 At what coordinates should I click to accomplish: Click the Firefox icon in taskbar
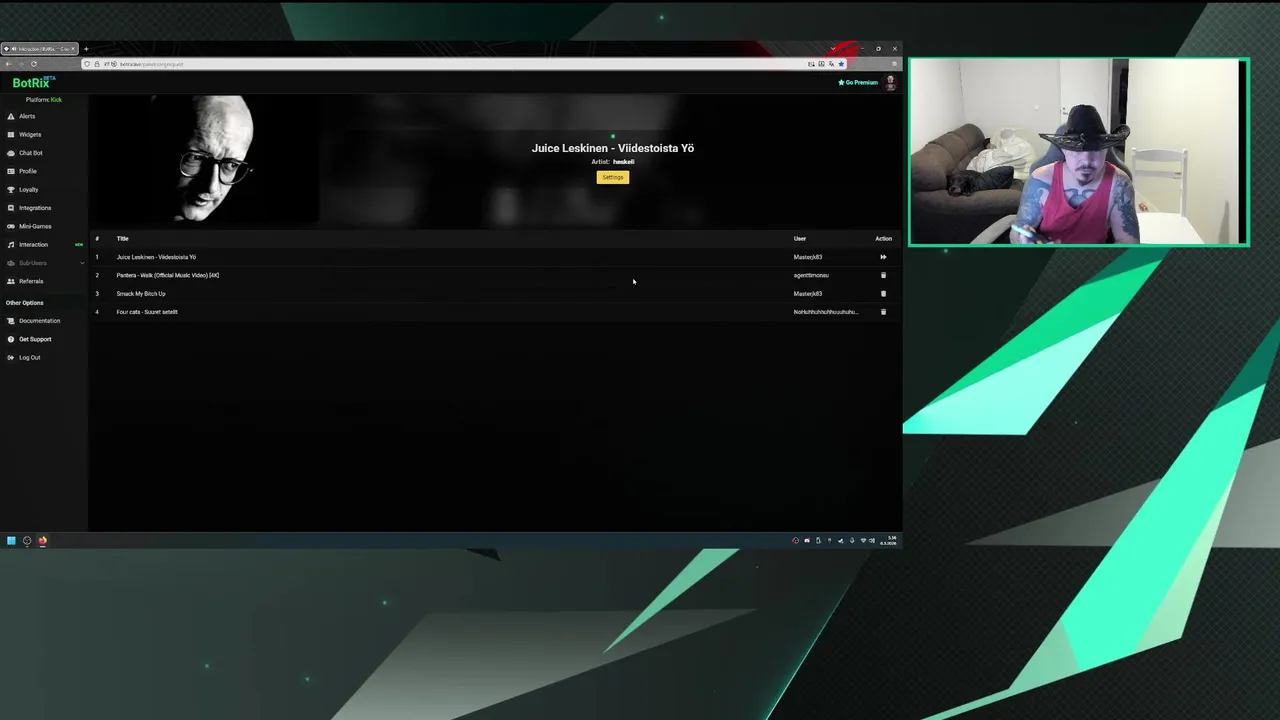tap(42, 541)
